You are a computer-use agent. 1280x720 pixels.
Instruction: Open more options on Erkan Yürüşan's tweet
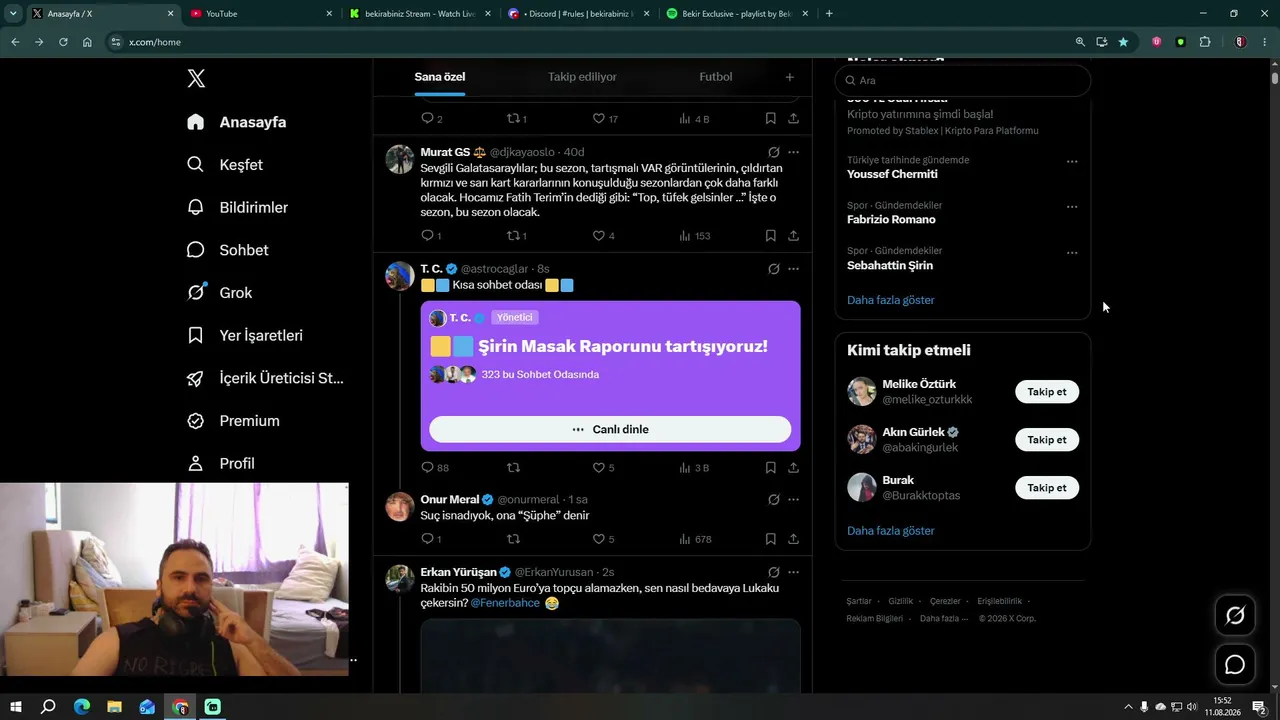pos(793,573)
